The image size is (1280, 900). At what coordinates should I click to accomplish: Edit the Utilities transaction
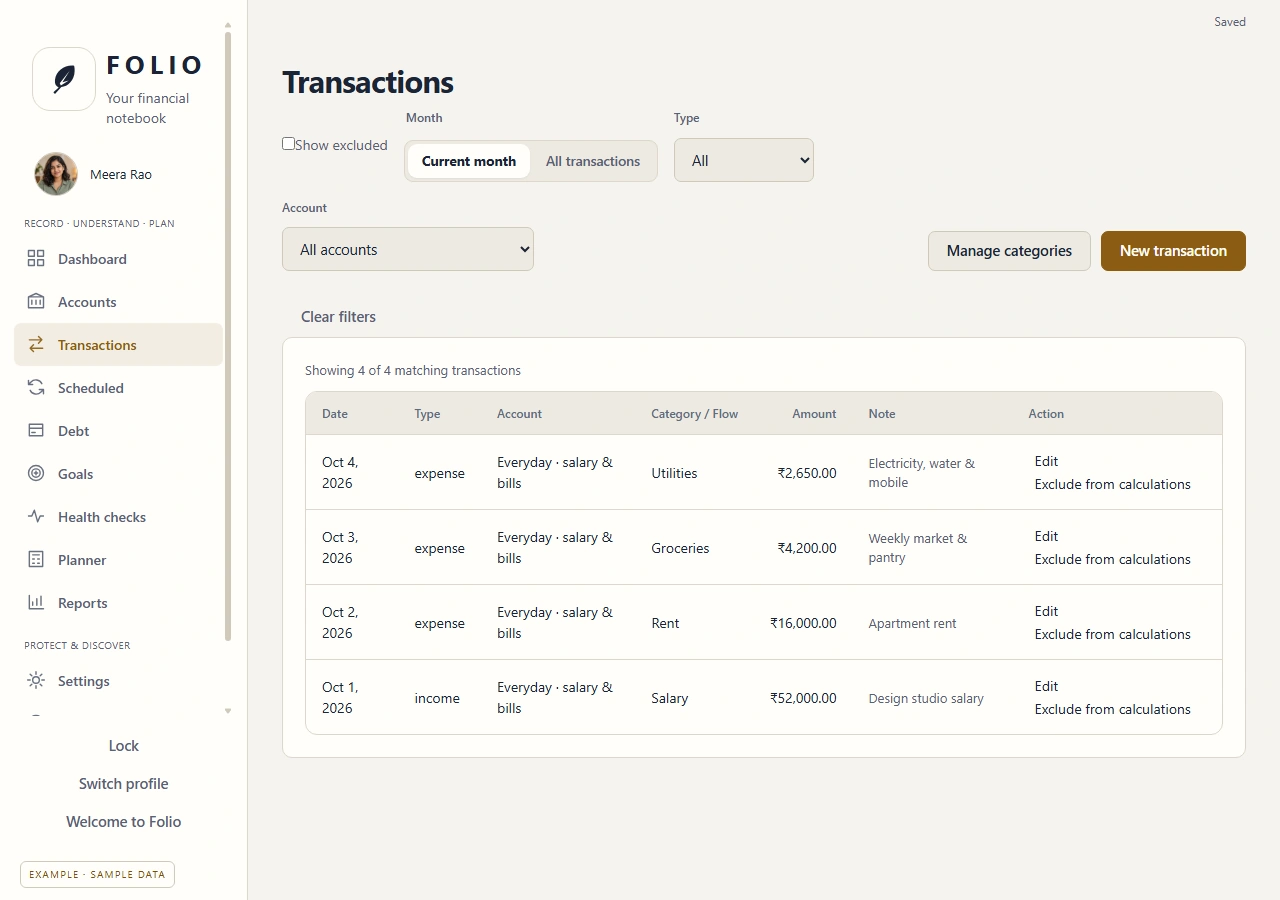tap(1046, 461)
